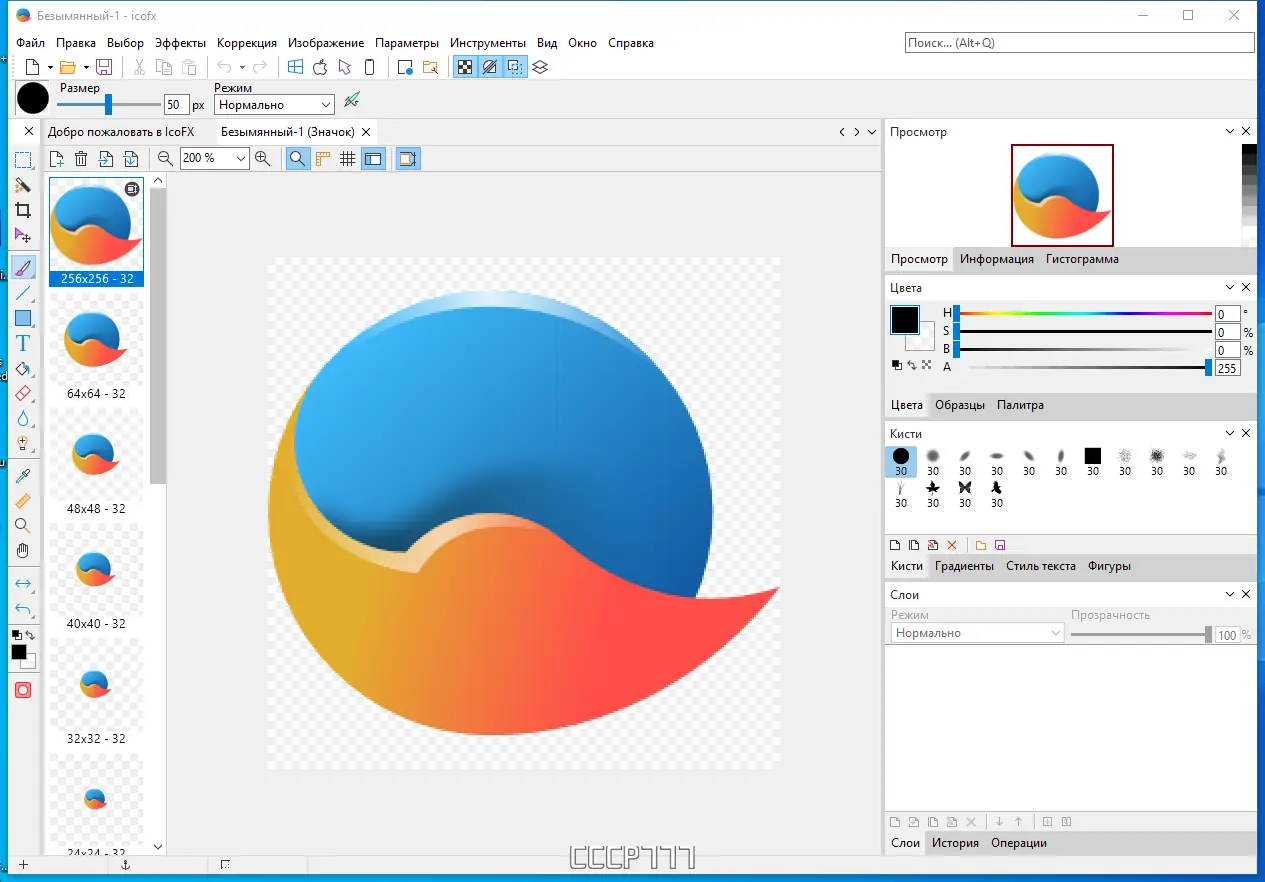Select the Hand pan tool
Viewport: 1265px width, 882px height.
[x=23, y=551]
